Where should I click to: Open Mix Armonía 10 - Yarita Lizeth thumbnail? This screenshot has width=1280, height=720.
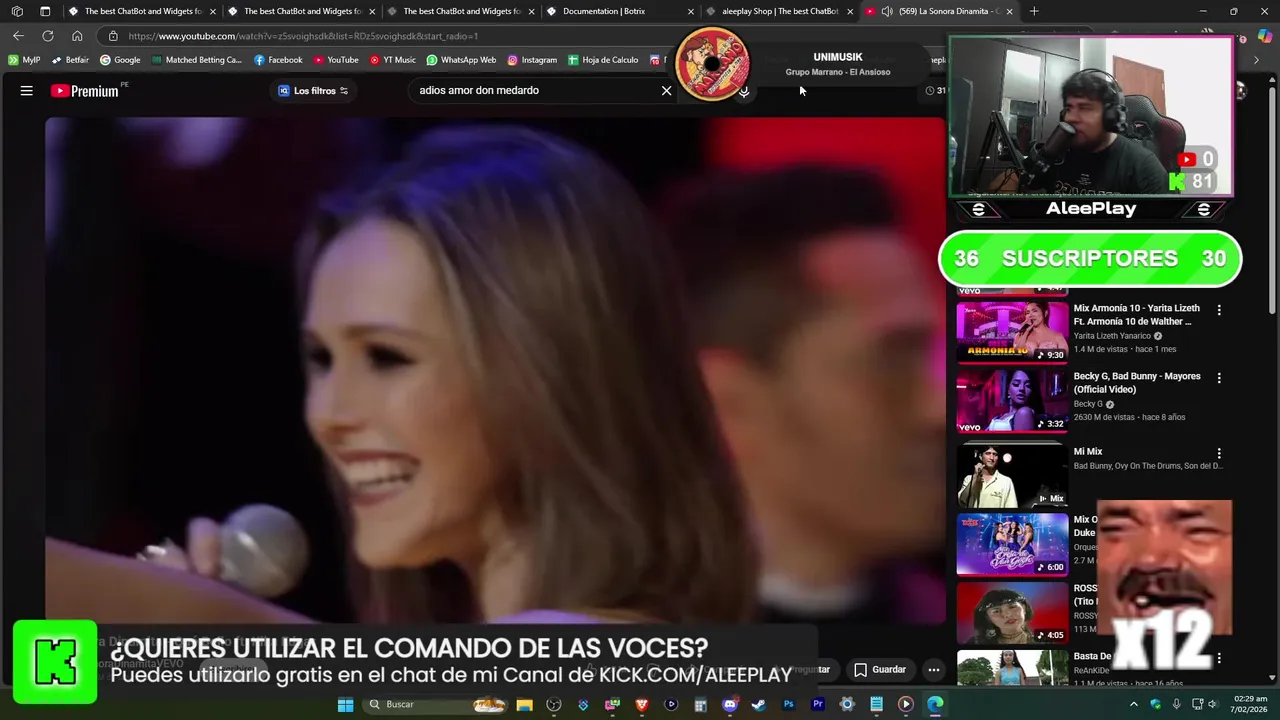pyautogui.click(x=1012, y=331)
